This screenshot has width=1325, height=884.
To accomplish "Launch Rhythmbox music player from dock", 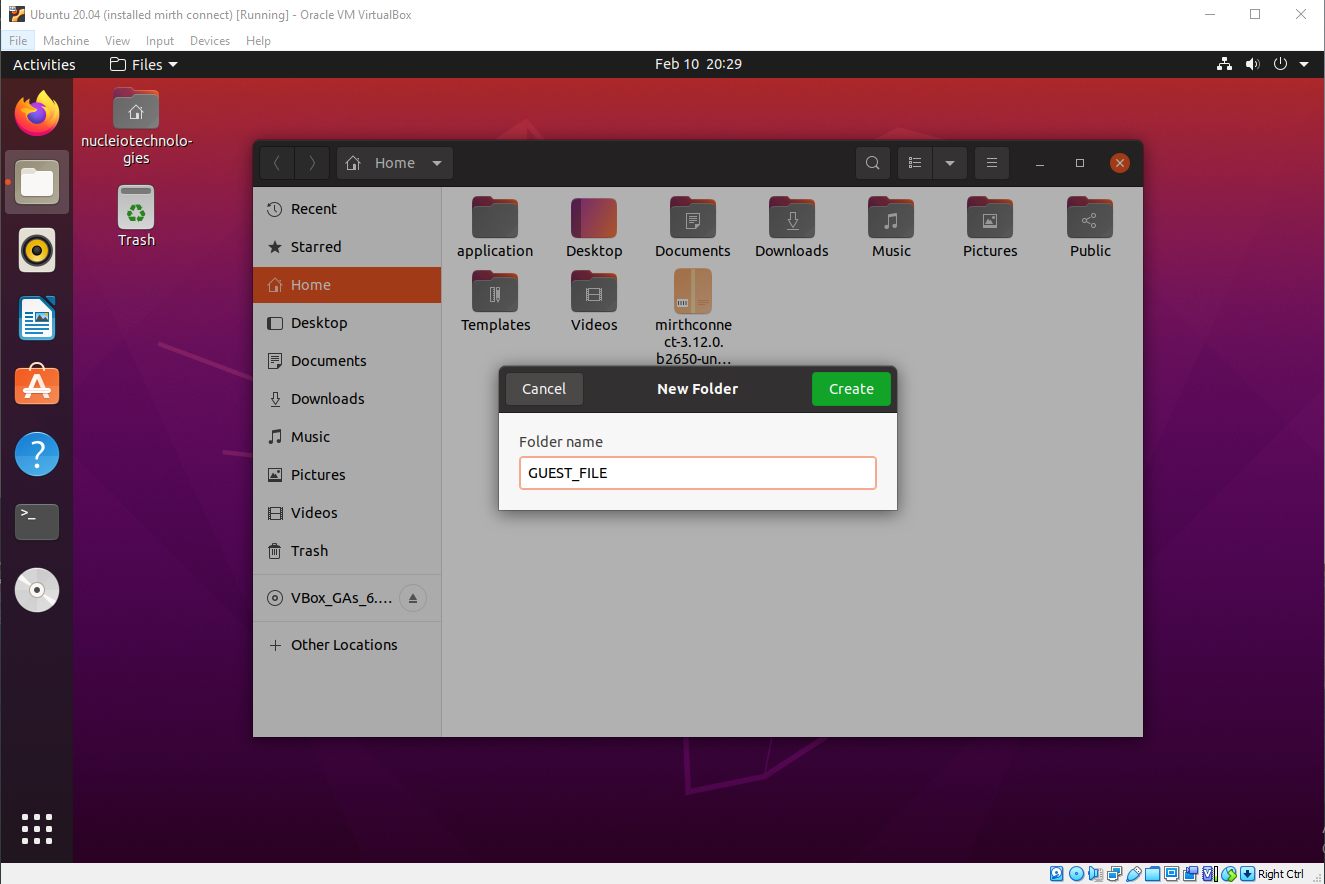I will pyautogui.click(x=37, y=250).
